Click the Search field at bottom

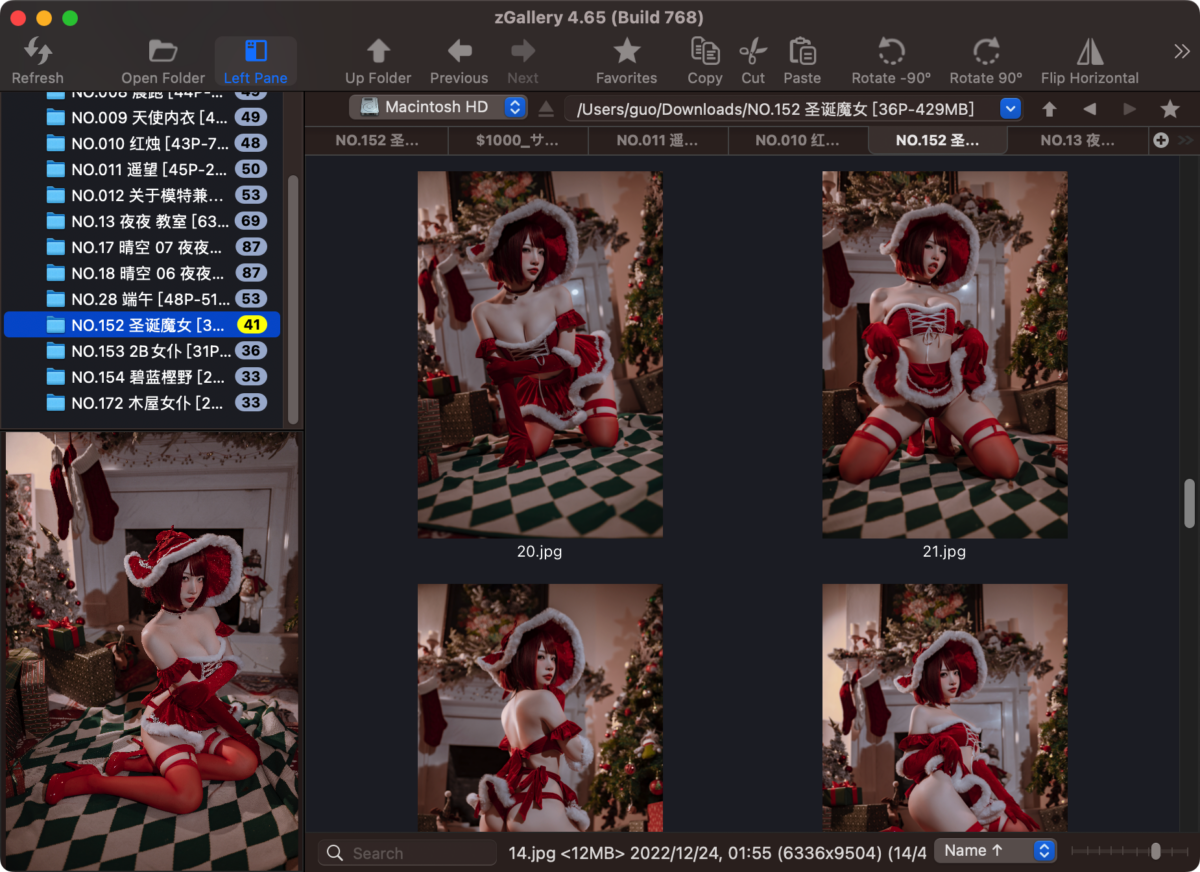tap(408, 853)
